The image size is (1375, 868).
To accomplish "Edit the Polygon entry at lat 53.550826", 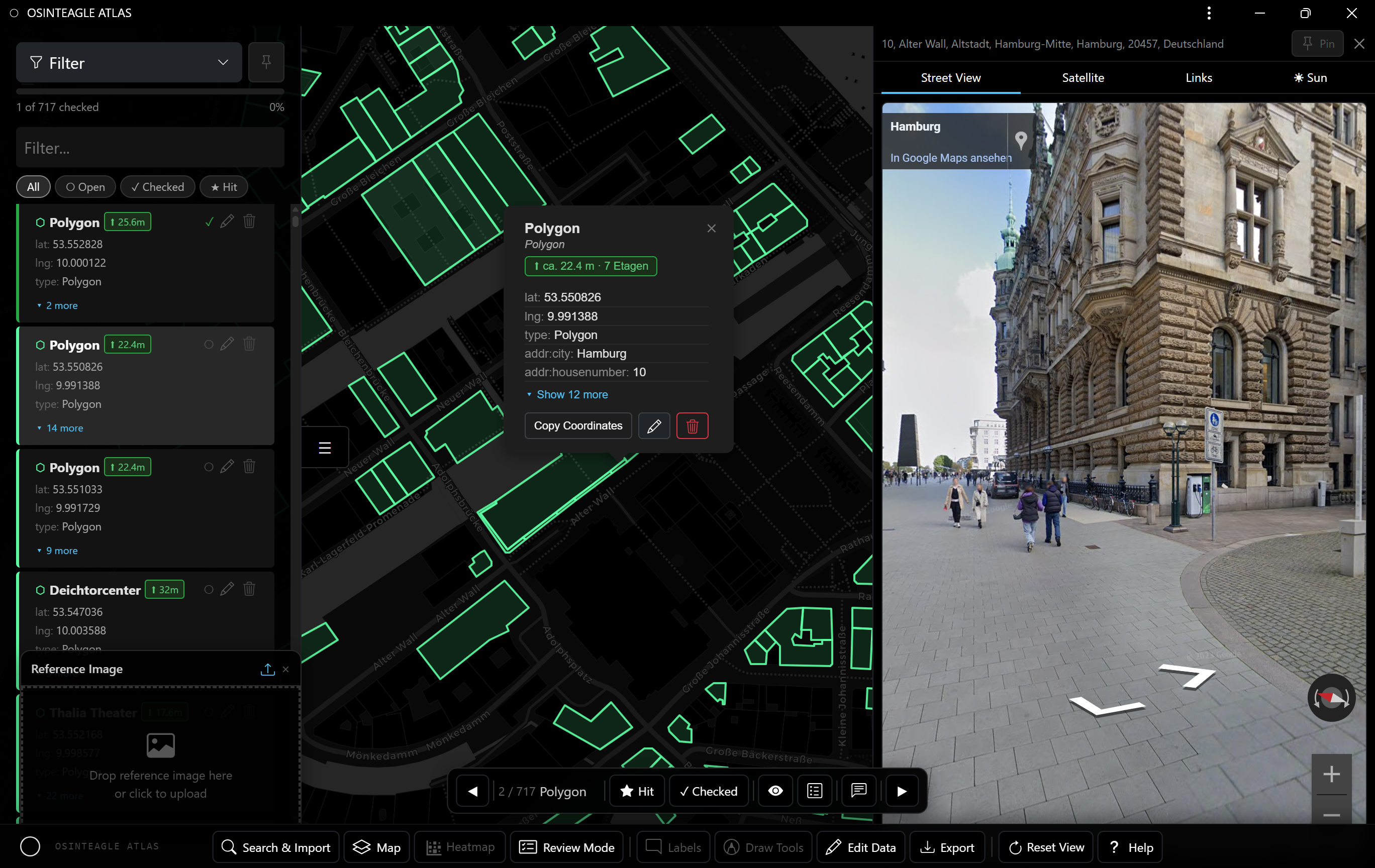I will coord(227,344).
